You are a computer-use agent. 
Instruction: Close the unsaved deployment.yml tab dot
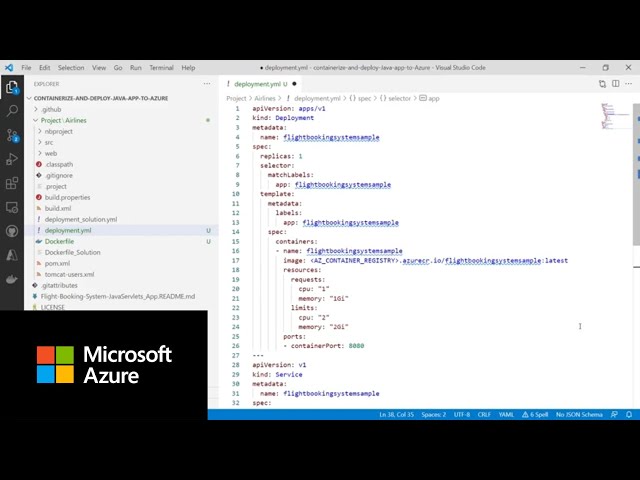click(x=294, y=84)
